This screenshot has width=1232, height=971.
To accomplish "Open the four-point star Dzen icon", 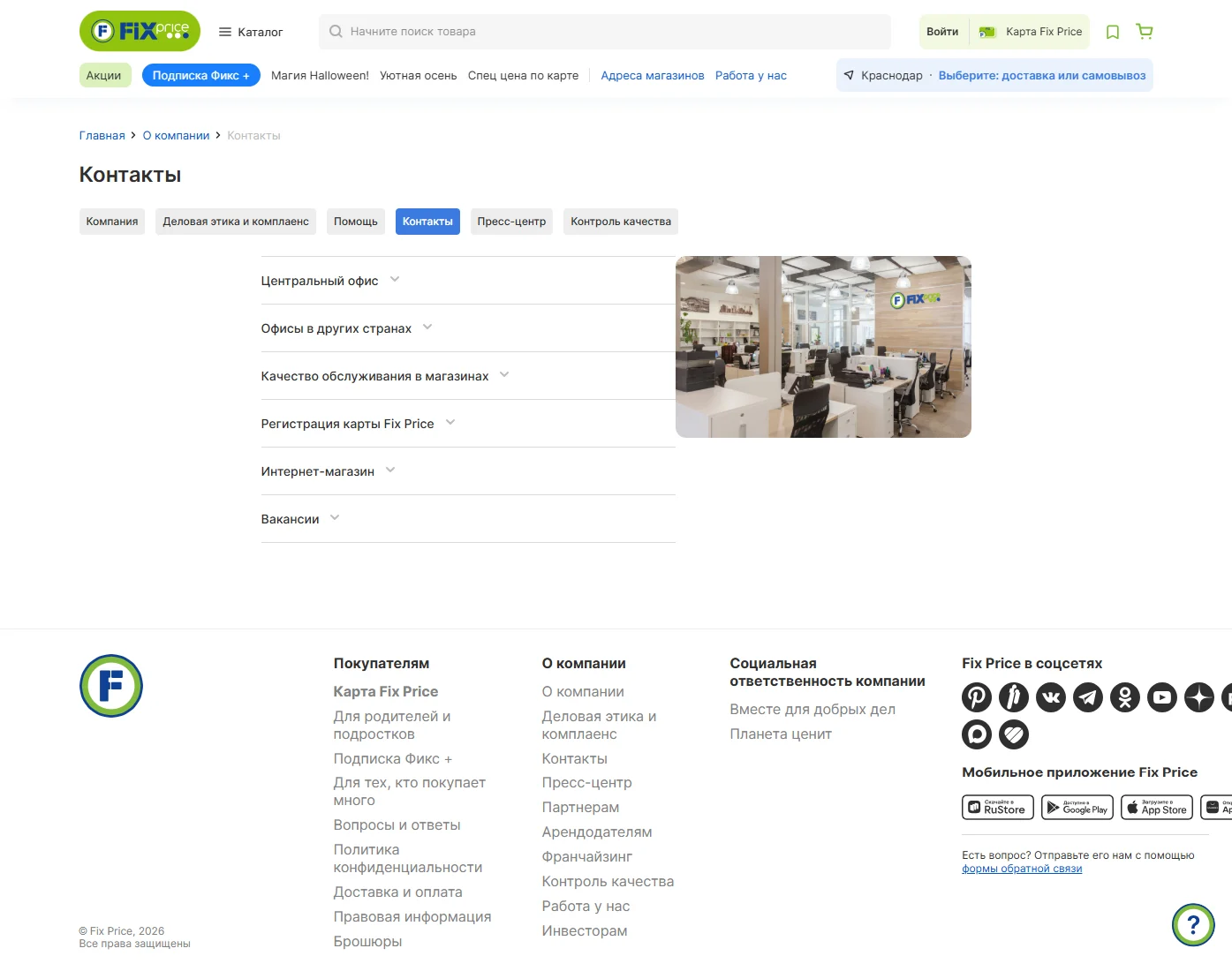I will tap(1199, 697).
